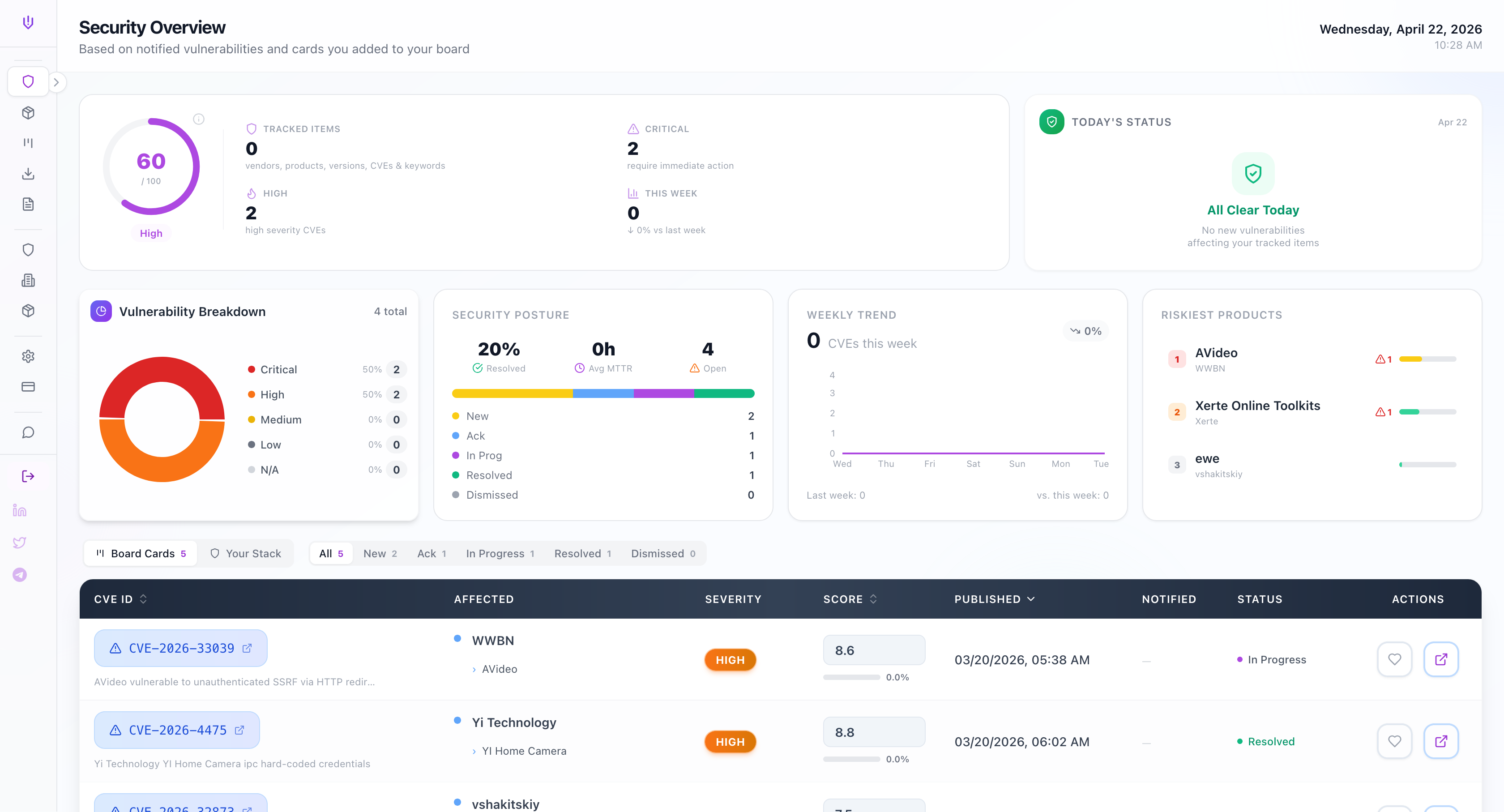
Task: Open the Twitter link icon
Action: [20, 543]
